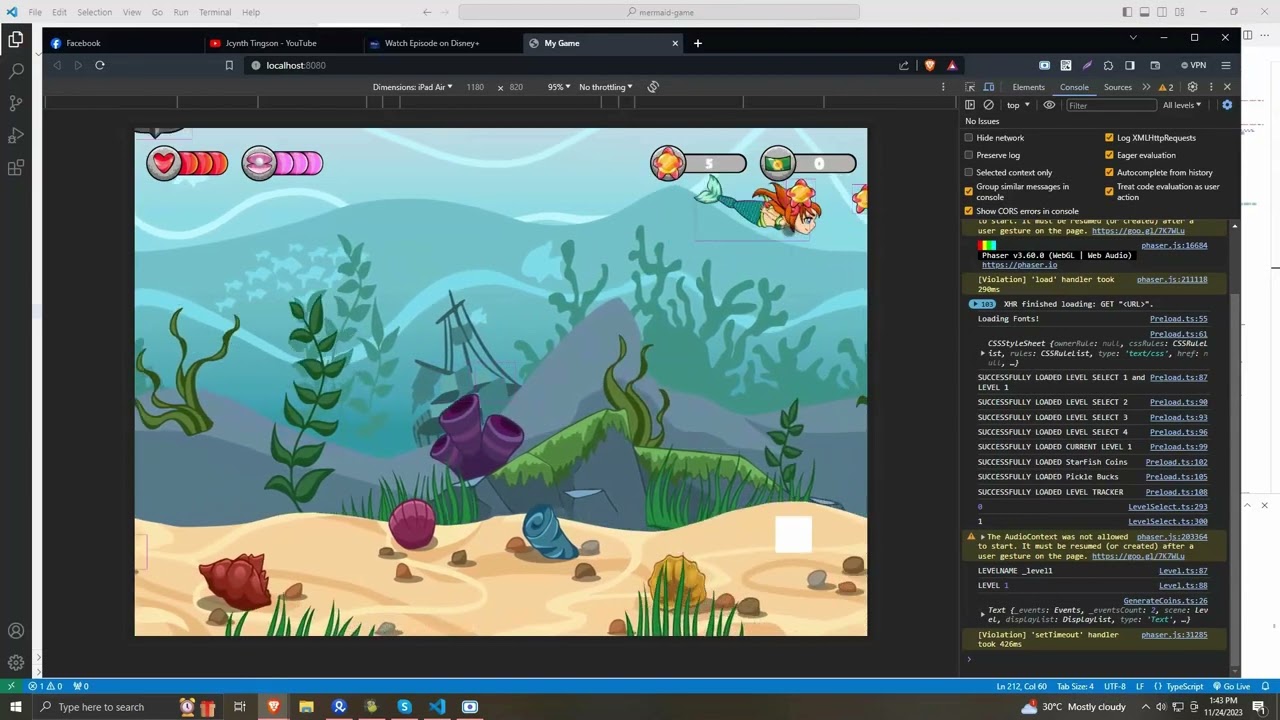Open VS Code Selection menu
This screenshot has height=720, width=1280.
click(94, 12)
